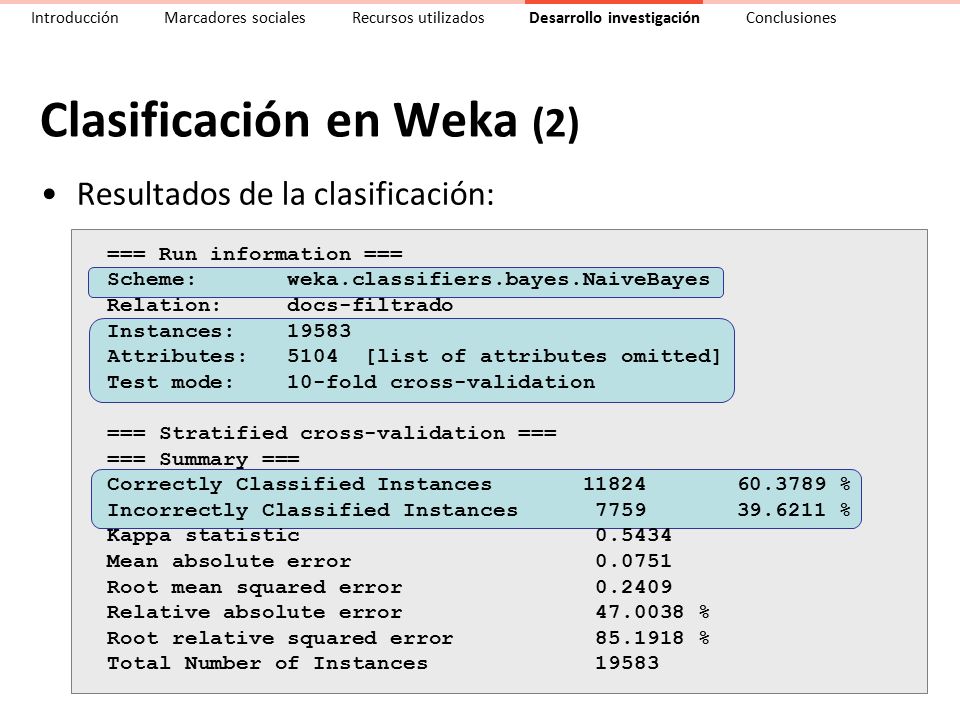Viewport: 960px width, 720px height.
Task: Click the Kappa statistic label
Action: point(203,536)
